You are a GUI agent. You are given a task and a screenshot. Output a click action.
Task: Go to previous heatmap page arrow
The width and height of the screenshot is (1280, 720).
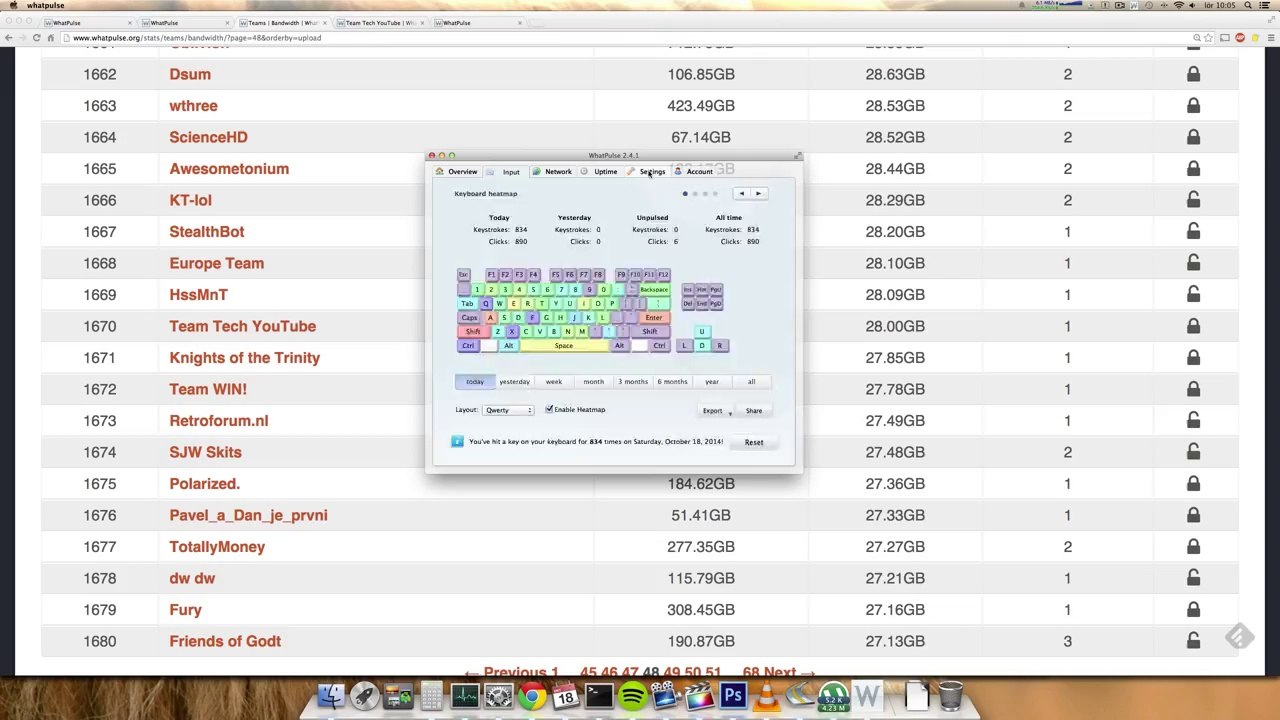[x=741, y=194]
